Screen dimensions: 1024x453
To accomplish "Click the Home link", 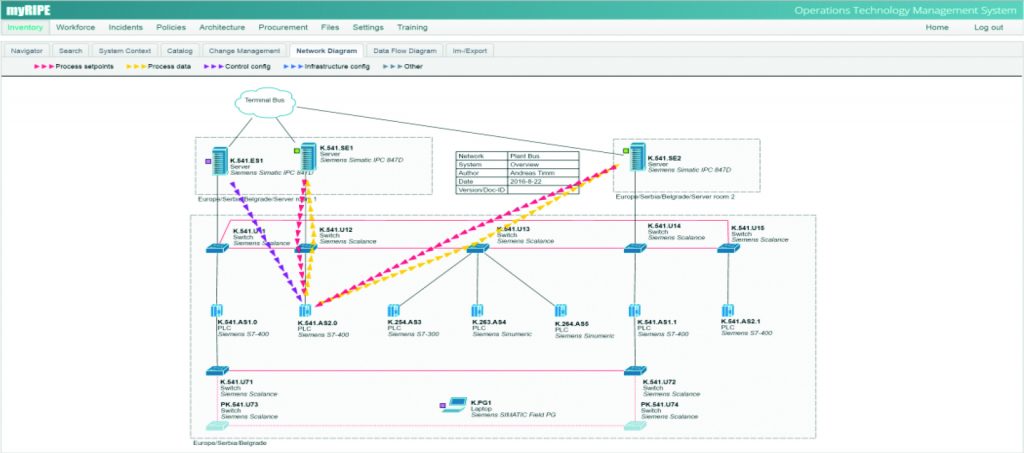I will 937,27.
